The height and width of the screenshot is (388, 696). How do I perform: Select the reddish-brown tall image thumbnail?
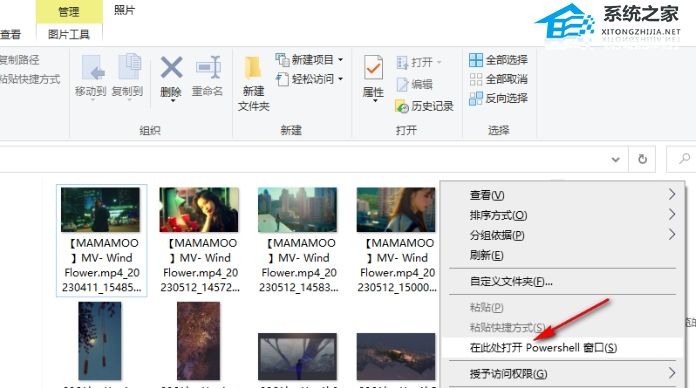198,341
